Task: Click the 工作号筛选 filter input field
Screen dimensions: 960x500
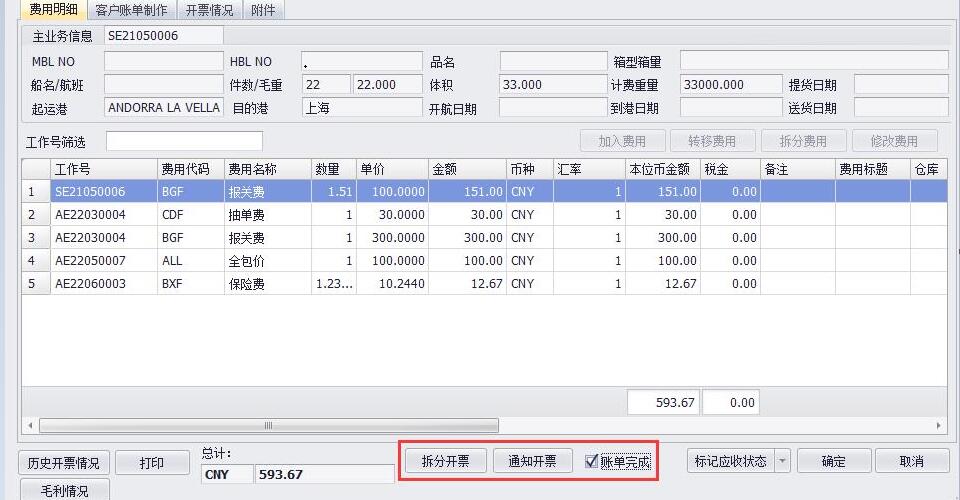Action: pyautogui.click(x=184, y=141)
